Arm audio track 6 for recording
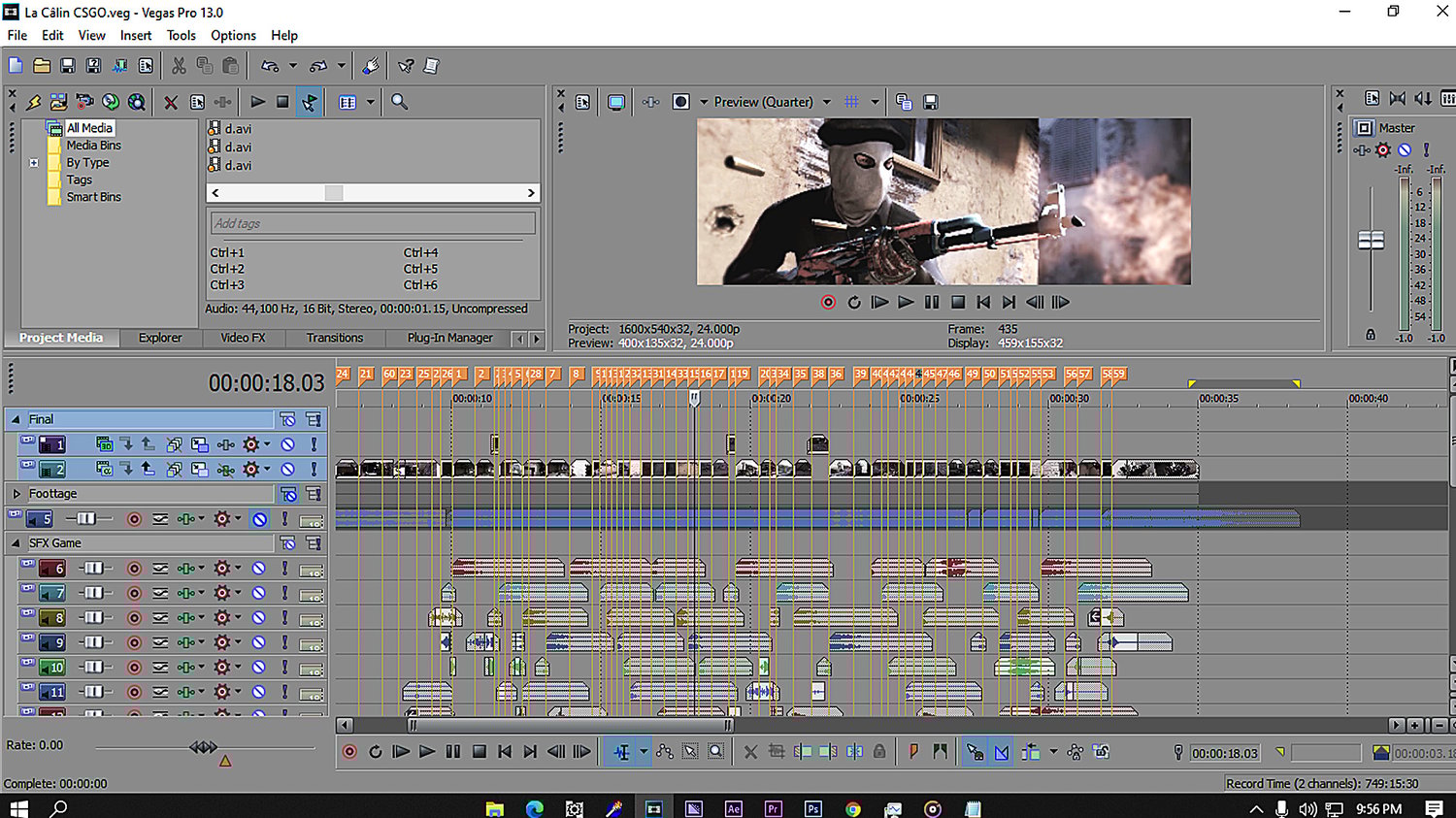 click(x=134, y=569)
